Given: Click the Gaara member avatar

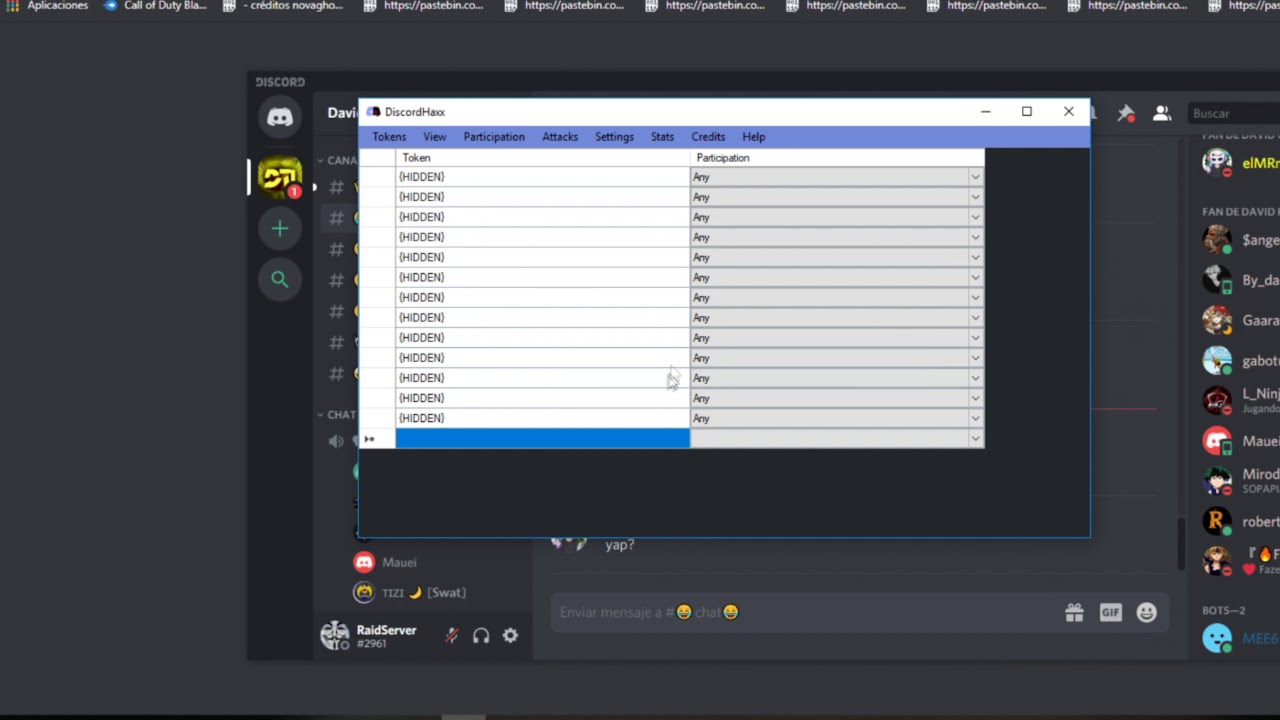Looking at the screenshot, I should pos(1217,320).
